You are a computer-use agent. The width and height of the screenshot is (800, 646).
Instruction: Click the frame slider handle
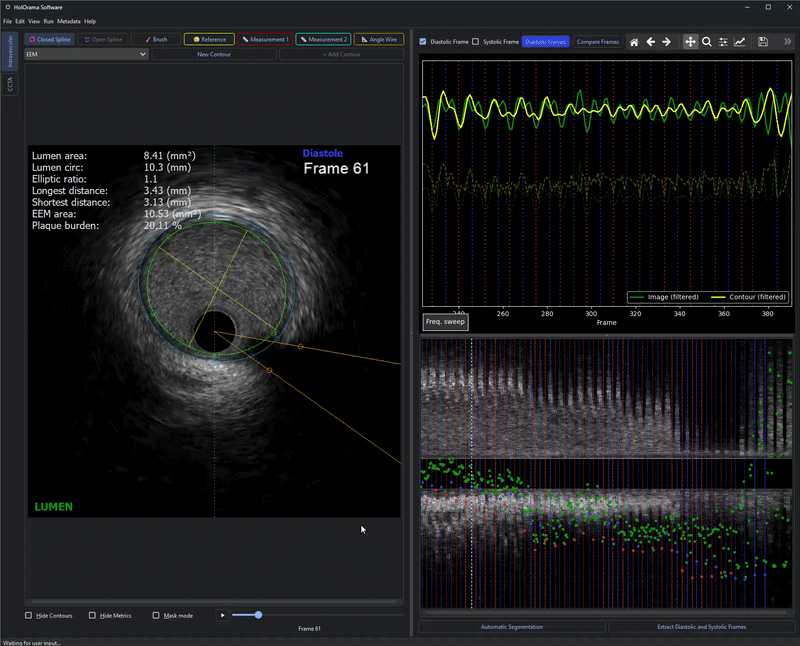(258, 615)
